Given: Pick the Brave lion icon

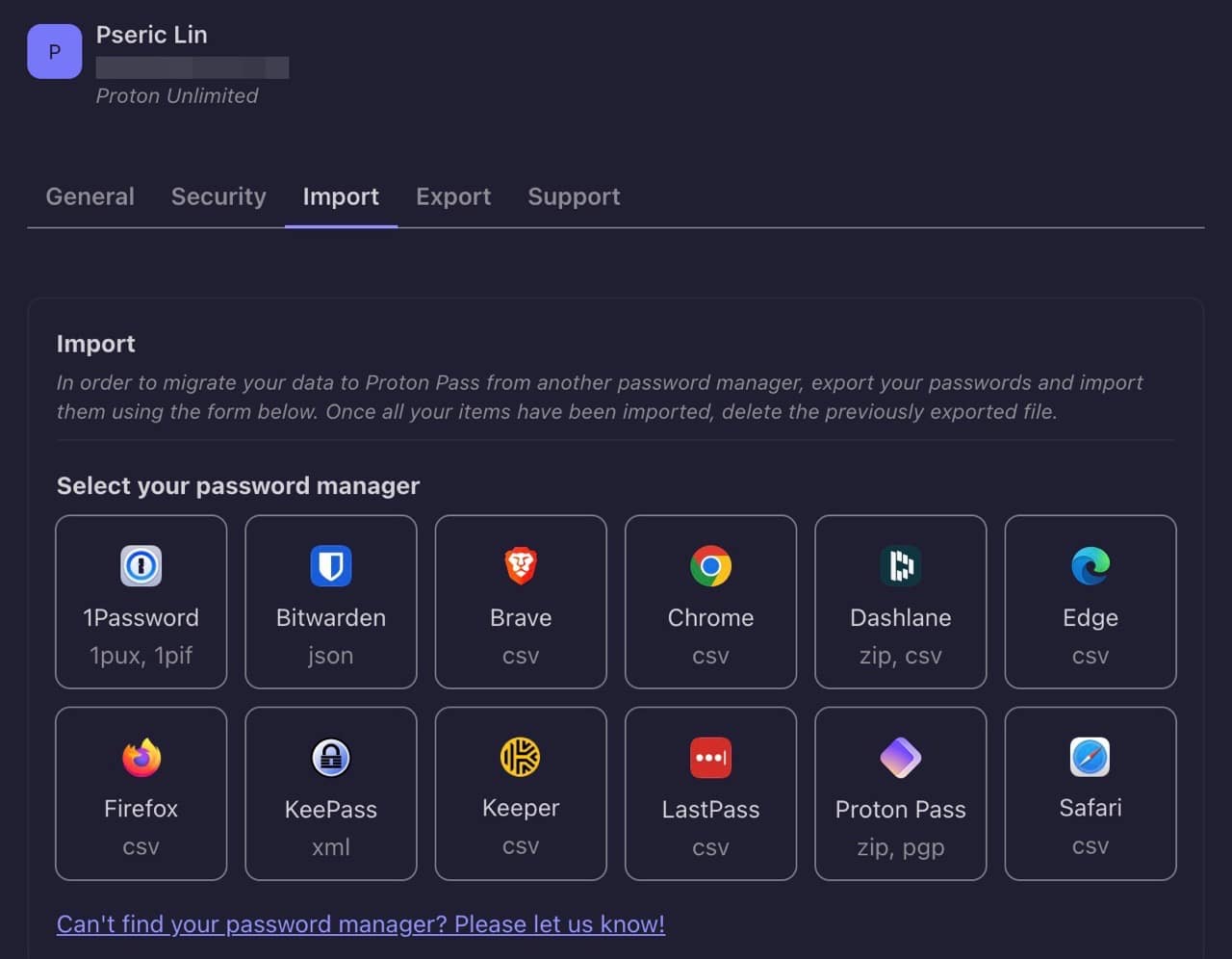Looking at the screenshot, I should (521, 566).
